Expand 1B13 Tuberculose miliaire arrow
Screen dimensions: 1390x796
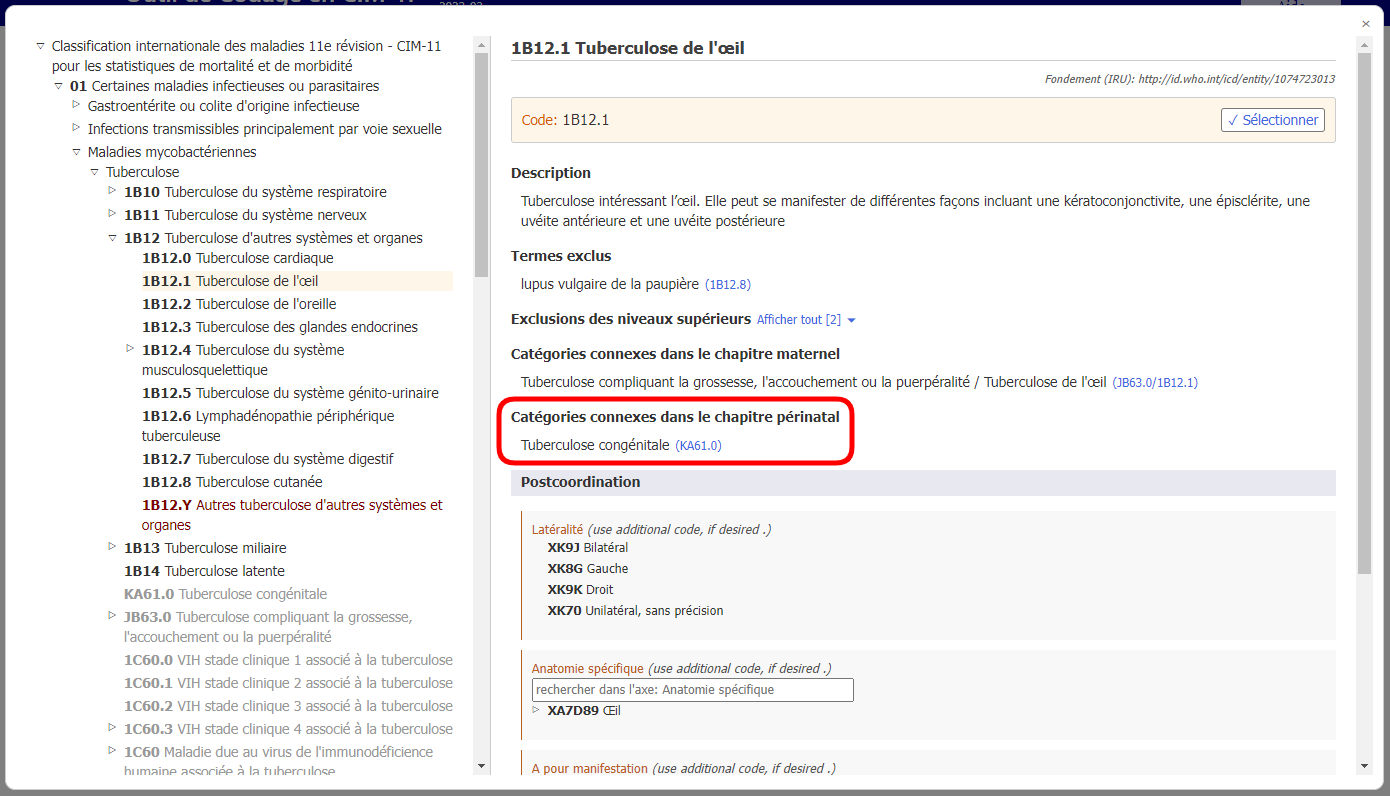(112, 546)
